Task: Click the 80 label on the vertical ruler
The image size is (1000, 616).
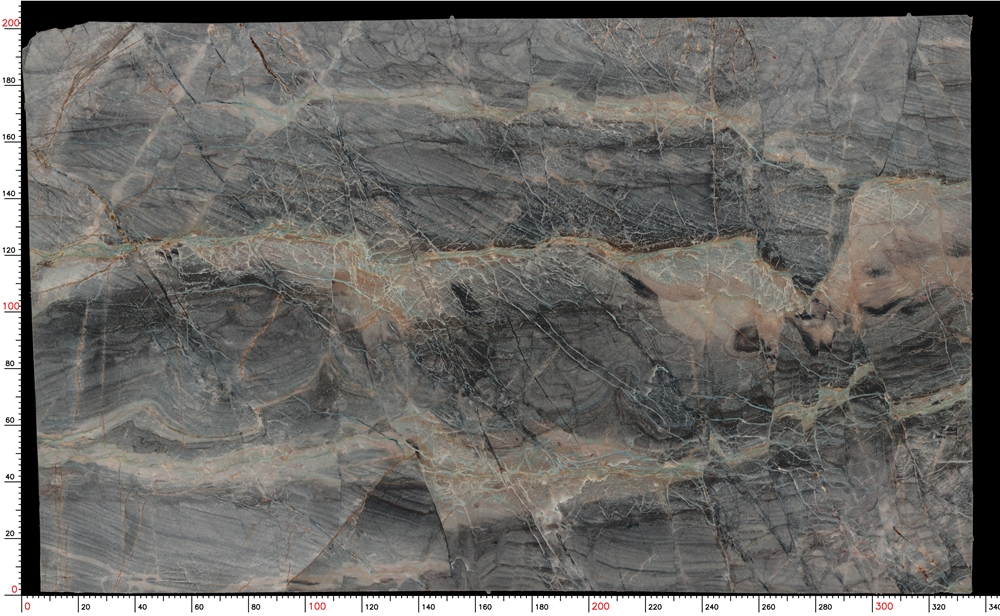Action: (x=9, y=362)
